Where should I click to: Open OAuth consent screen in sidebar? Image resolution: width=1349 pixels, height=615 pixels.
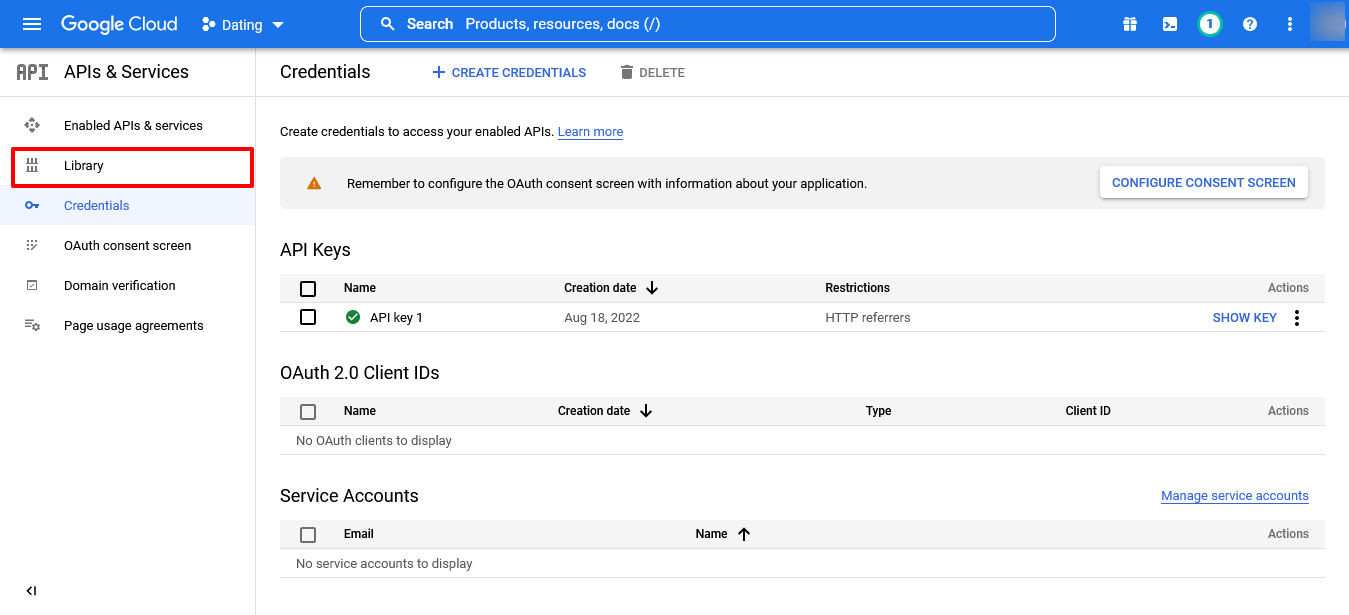127,245
